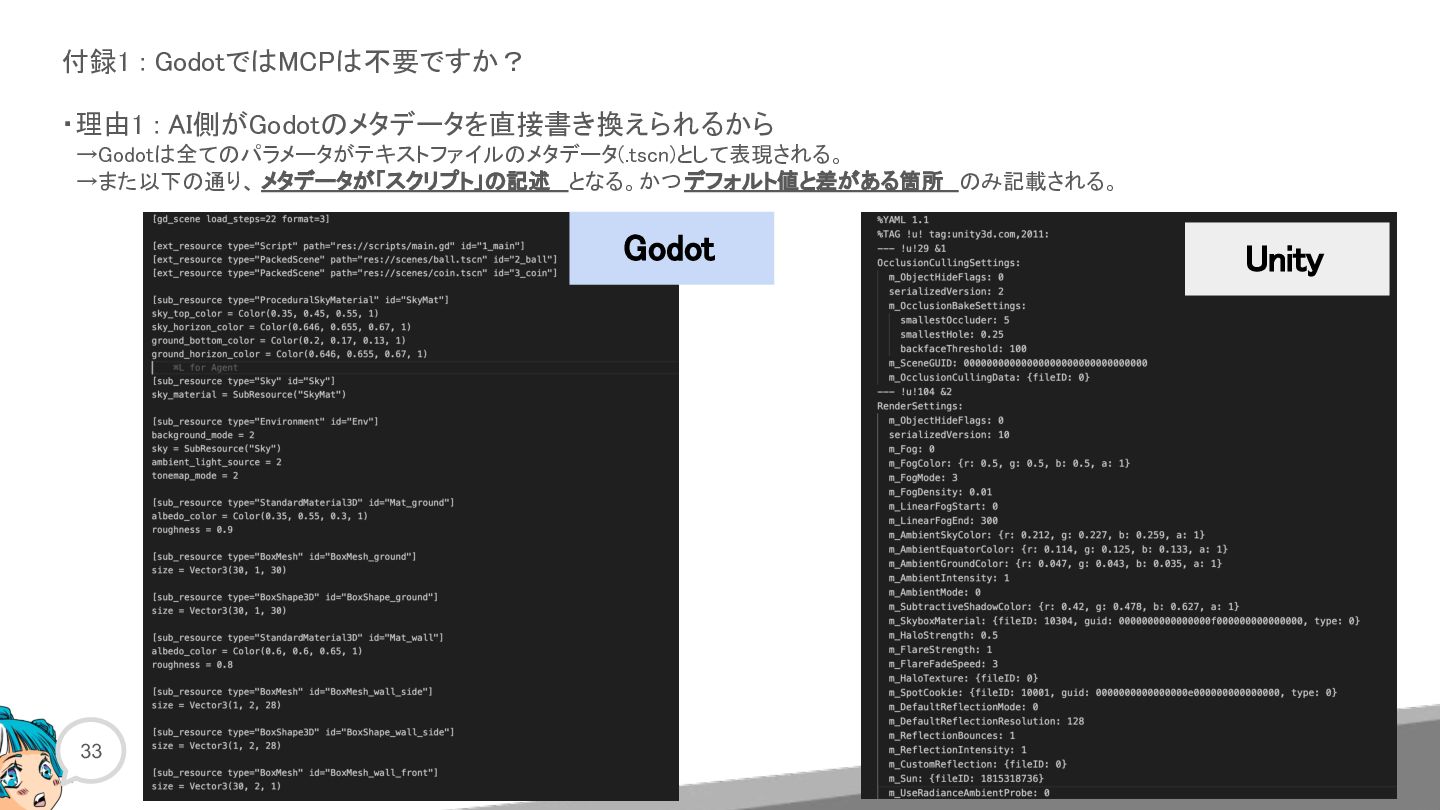Click the "m_FogDensity: 0.01" line

tap(940, 492)
